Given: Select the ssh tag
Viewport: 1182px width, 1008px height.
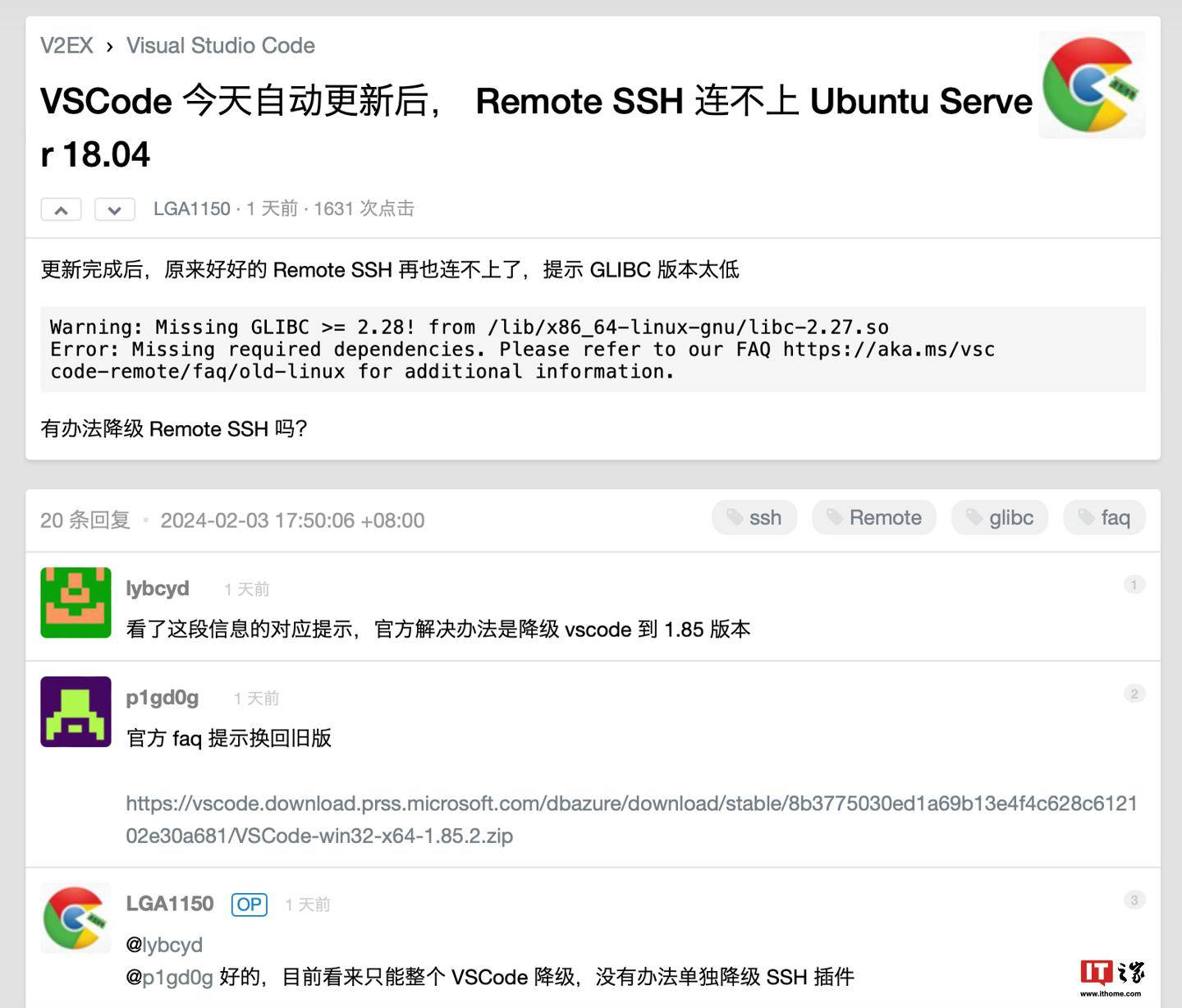Looking at the screenshot, I should [x=754, y=517].
